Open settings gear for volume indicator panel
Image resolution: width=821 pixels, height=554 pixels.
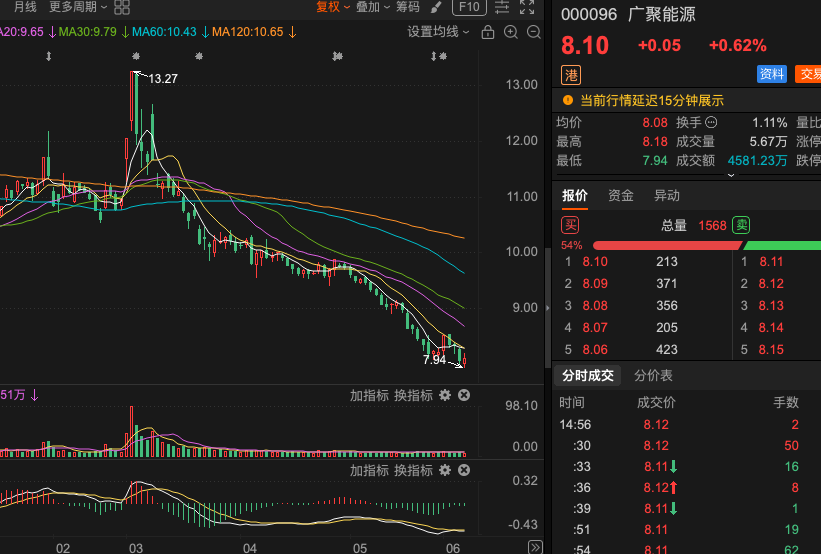[x=445, y=395]
